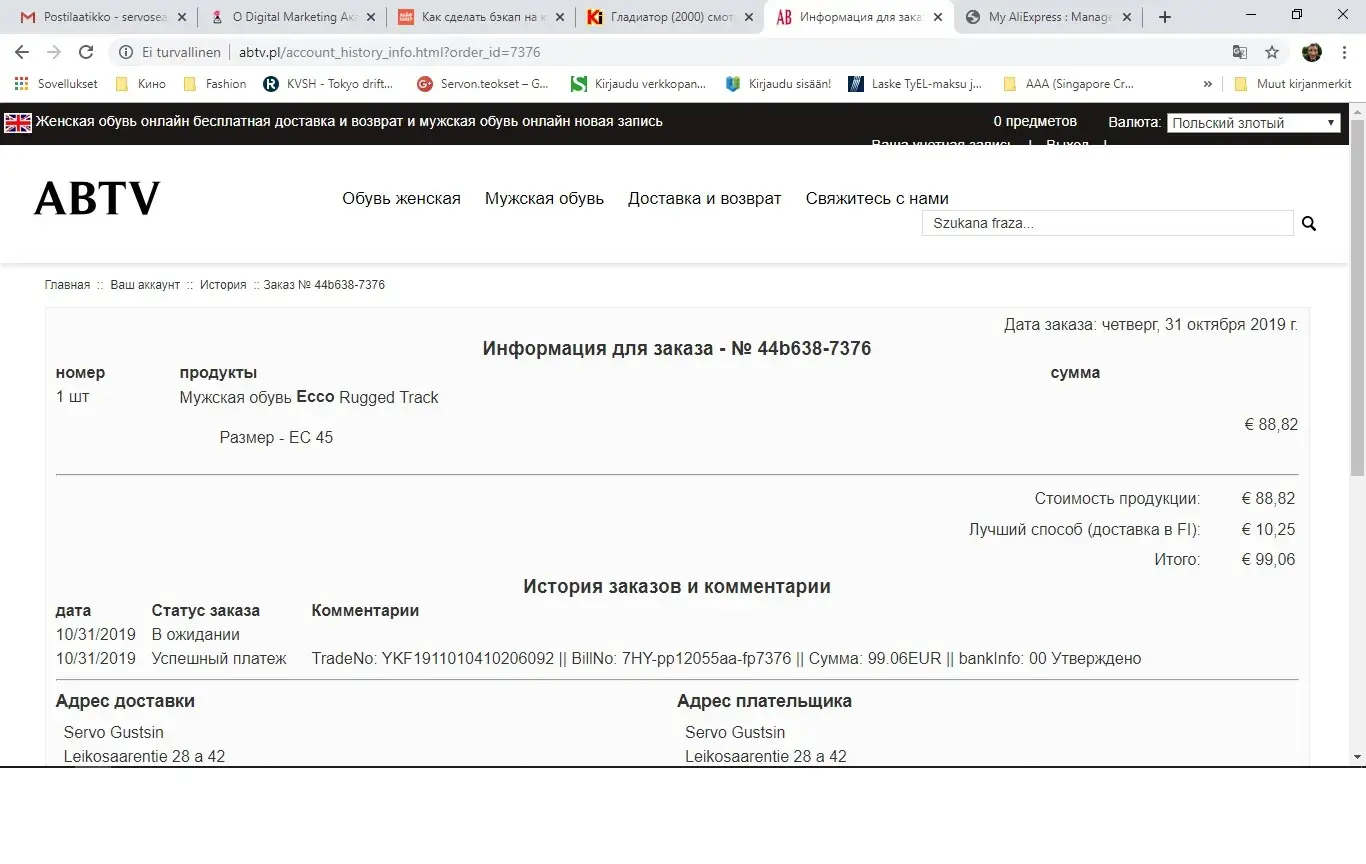Open the Обувь женская menu item
Image resolution: width=1366 pixels, height=864 pixels.
click(x=401, y=198)
